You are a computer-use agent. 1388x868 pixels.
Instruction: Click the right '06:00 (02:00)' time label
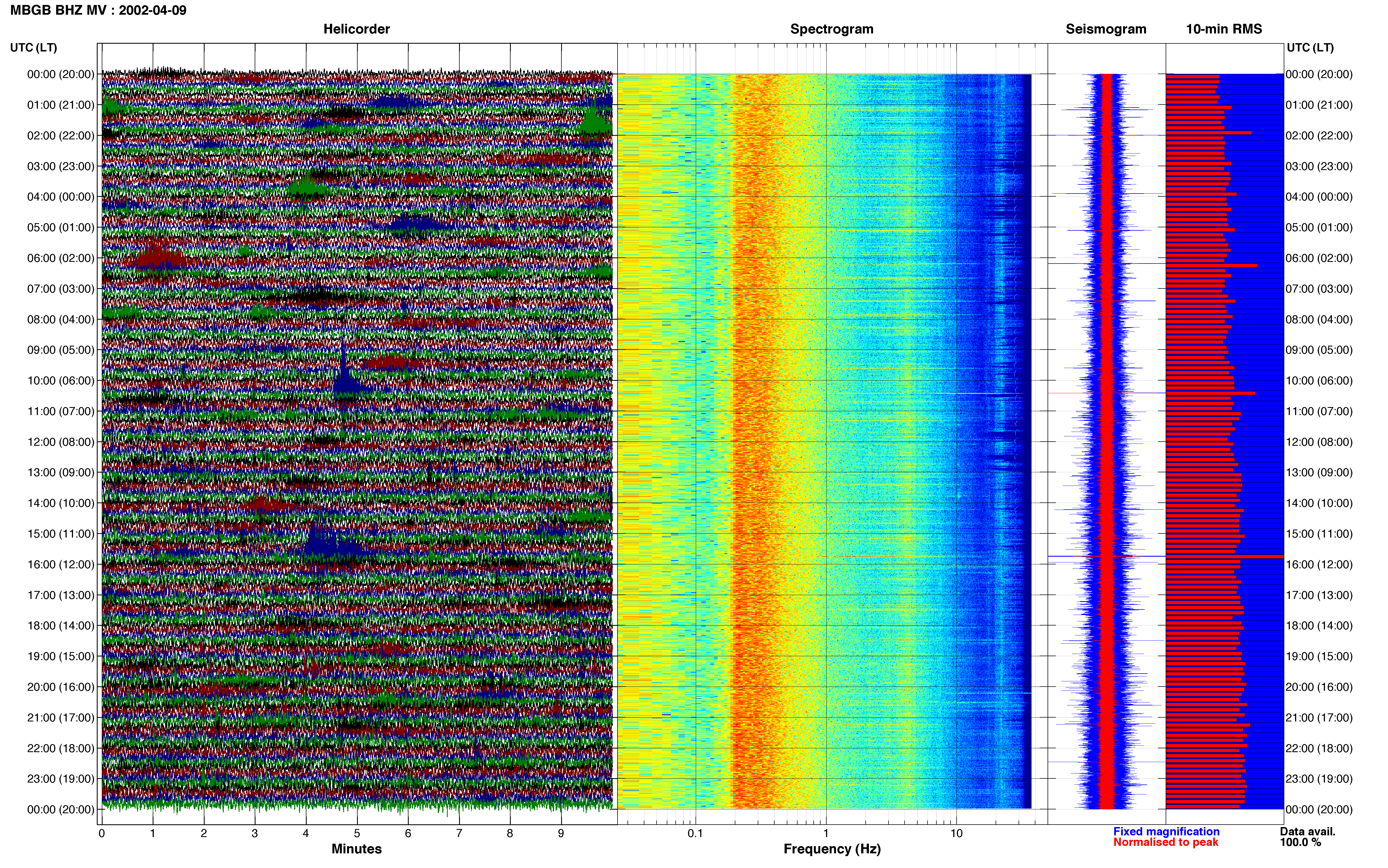[x=1319, y=258]
